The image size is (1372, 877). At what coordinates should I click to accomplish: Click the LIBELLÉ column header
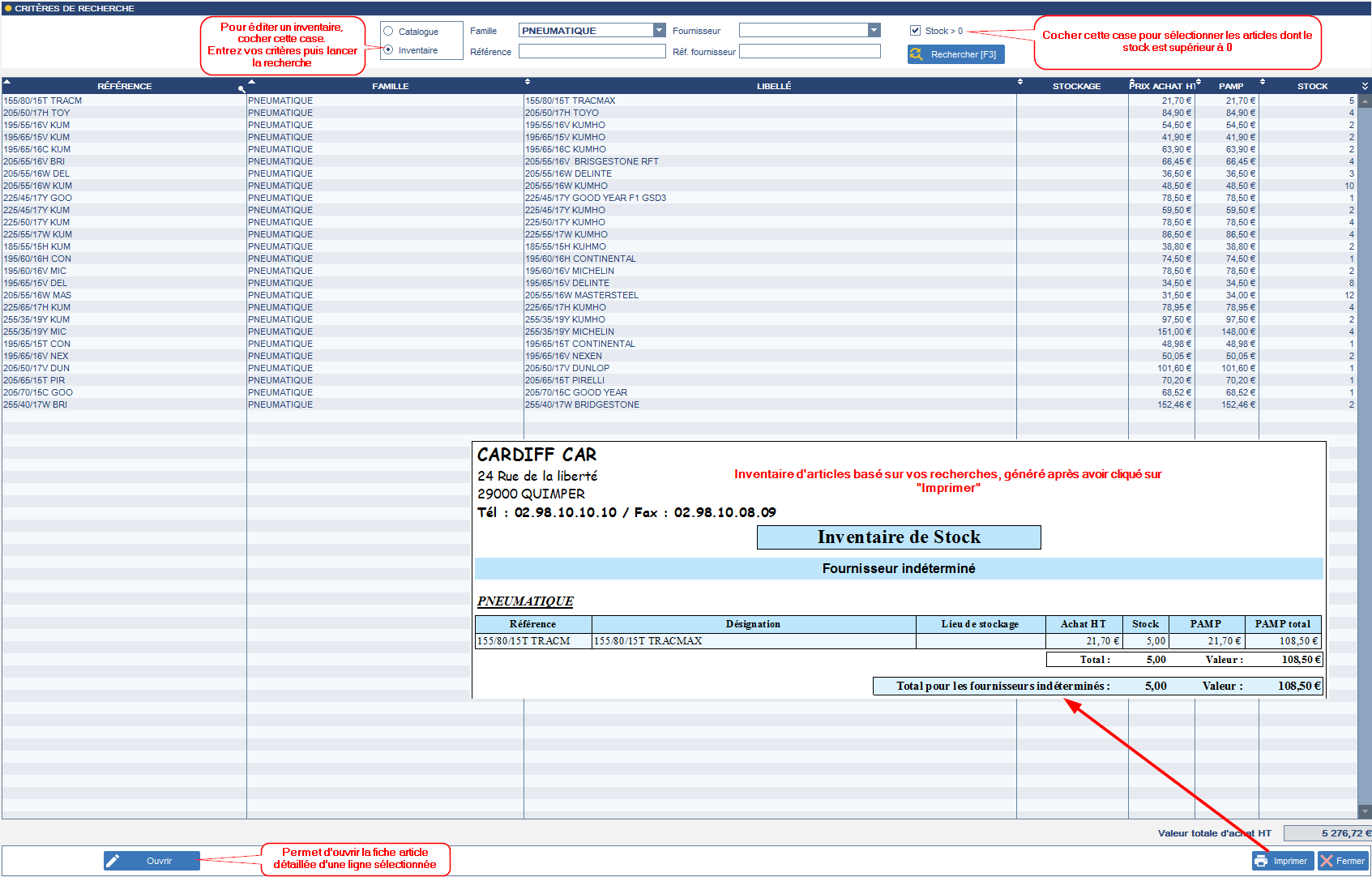tap(773, 86)
